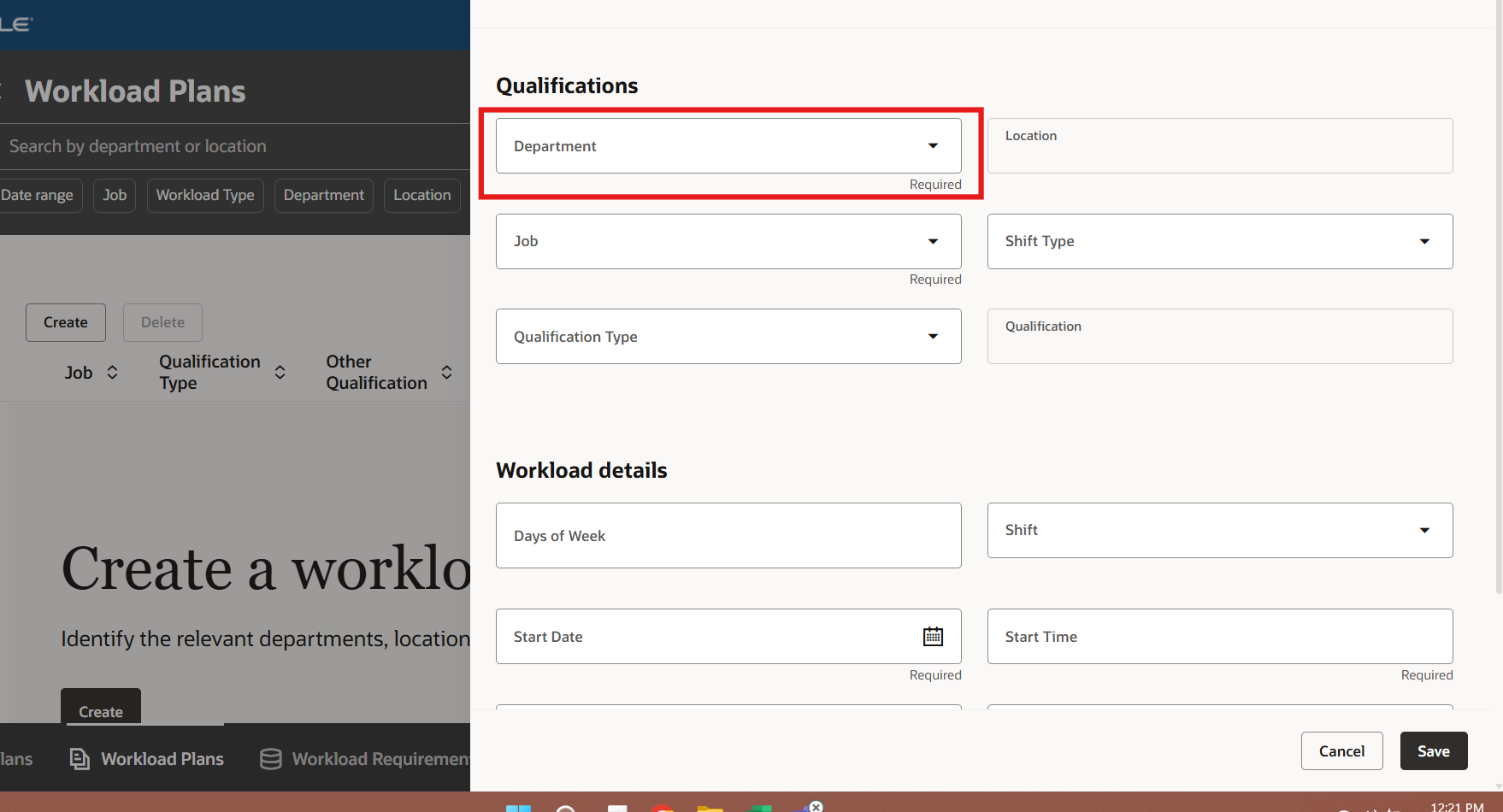
Task: Toggle the Workload Type filter chip
Action: tap(205, 195)
